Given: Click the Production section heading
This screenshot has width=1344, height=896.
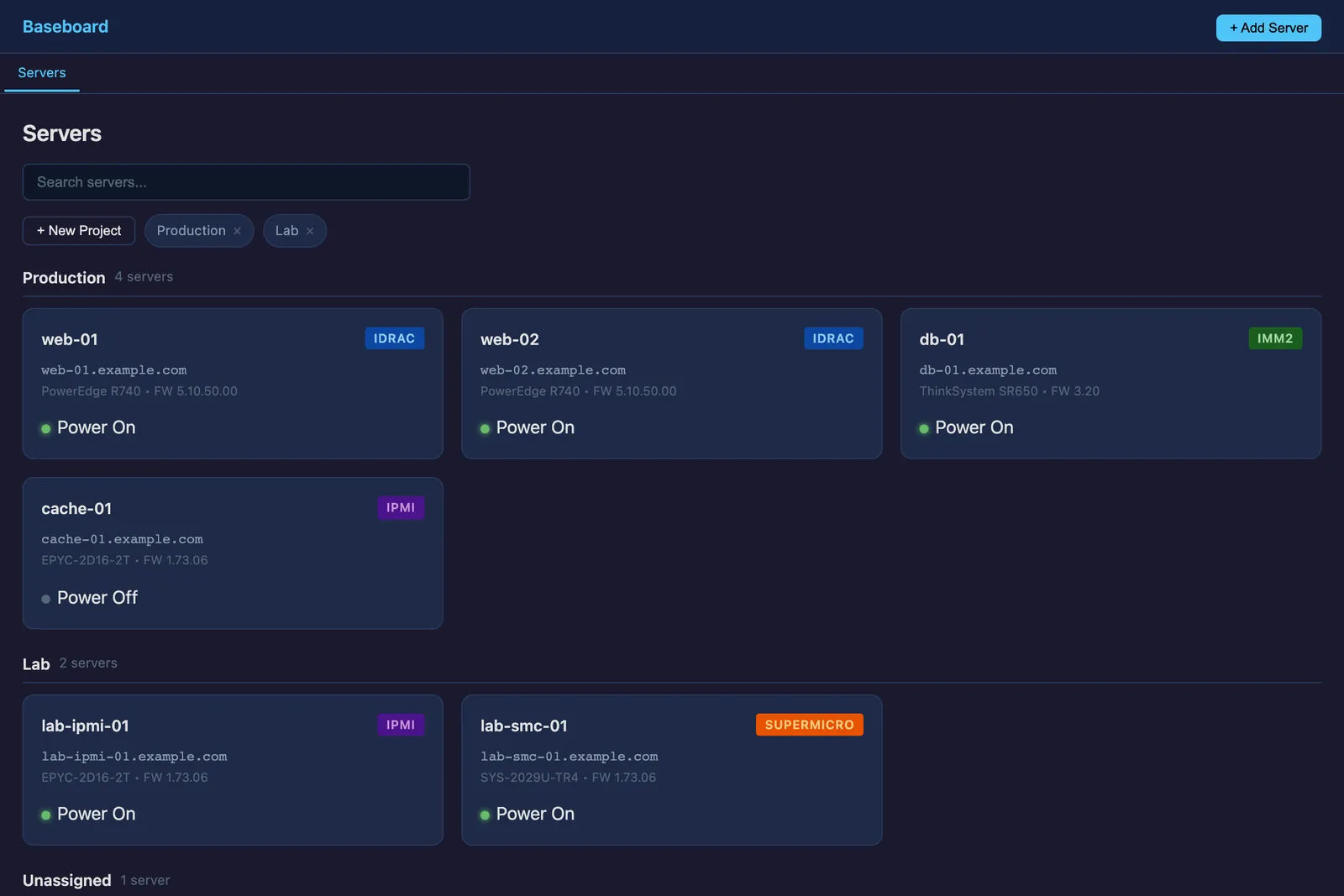Looking at the screenshot, I should (64, 278).
